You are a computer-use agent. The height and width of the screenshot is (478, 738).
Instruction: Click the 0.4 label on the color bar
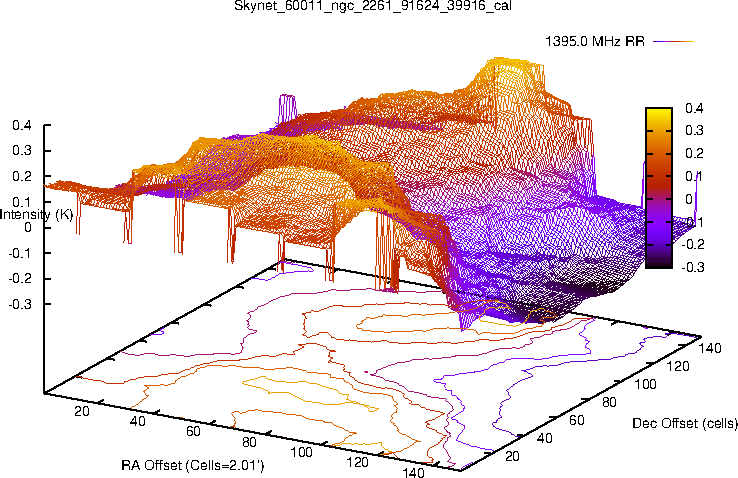(694, 108)
